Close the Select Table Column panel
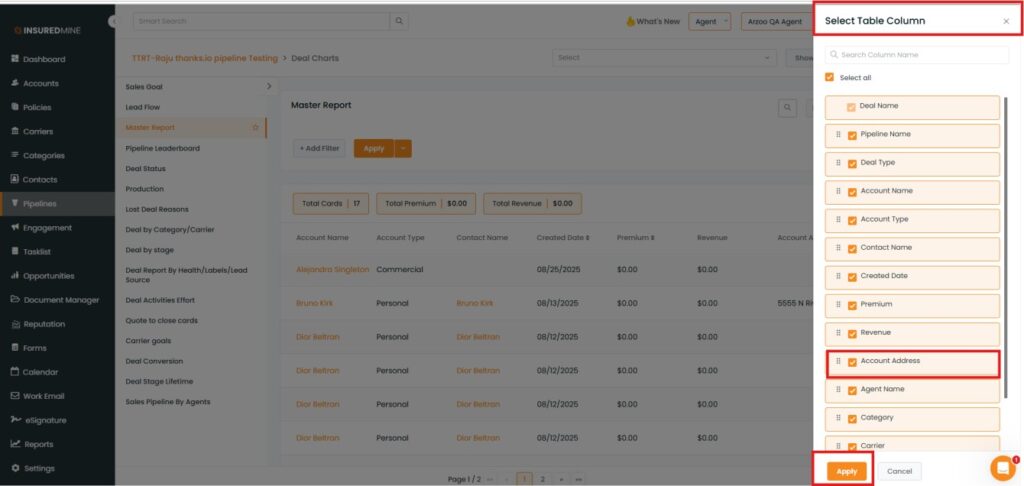The width and height of the screenshot is (1024, 486). click(1005, 21)
